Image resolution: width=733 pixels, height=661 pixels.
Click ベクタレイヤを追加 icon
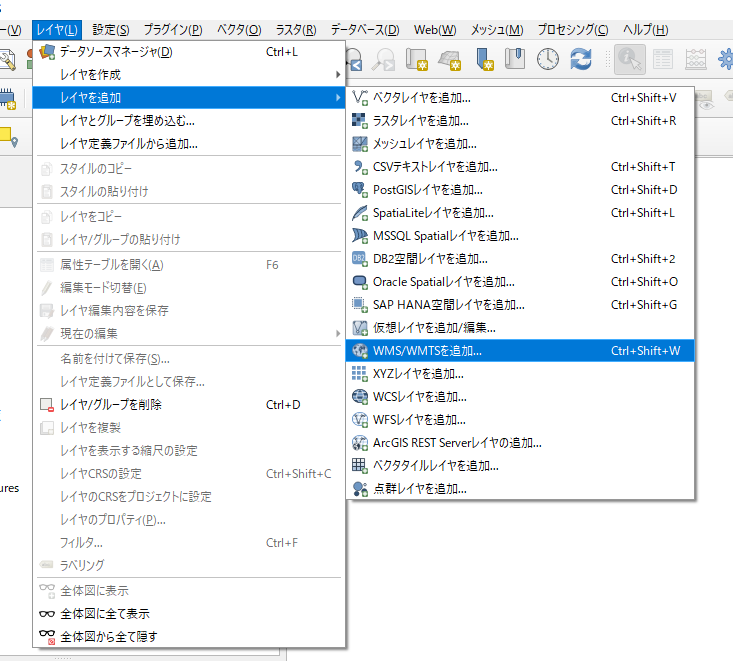tap(359, 98)
